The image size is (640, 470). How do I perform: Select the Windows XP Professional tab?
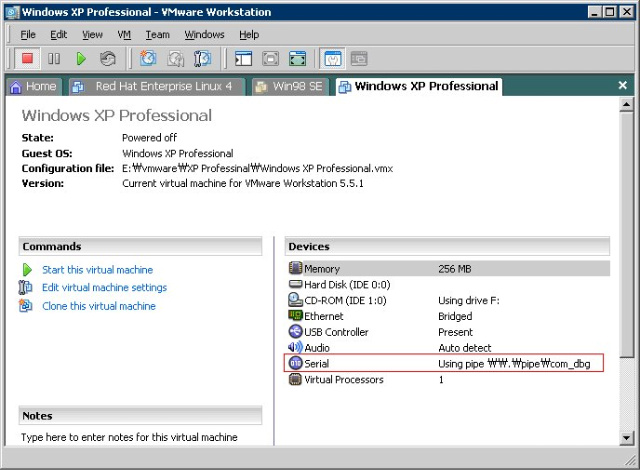point(419,86)
